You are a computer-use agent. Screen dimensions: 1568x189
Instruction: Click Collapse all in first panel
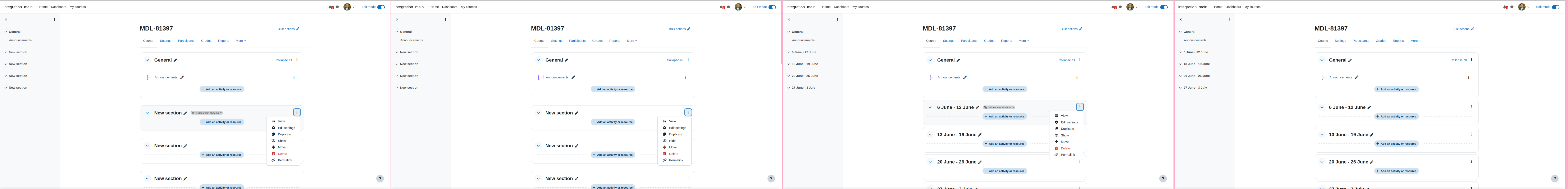(x=284, y=60)
